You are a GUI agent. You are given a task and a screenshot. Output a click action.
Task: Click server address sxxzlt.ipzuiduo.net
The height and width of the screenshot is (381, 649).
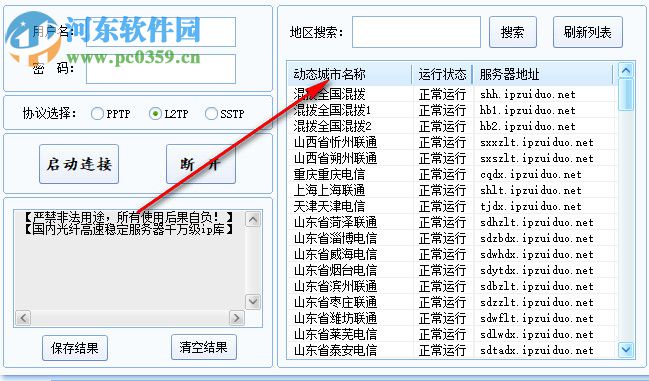pyautogui.click(x=537, y=143)
